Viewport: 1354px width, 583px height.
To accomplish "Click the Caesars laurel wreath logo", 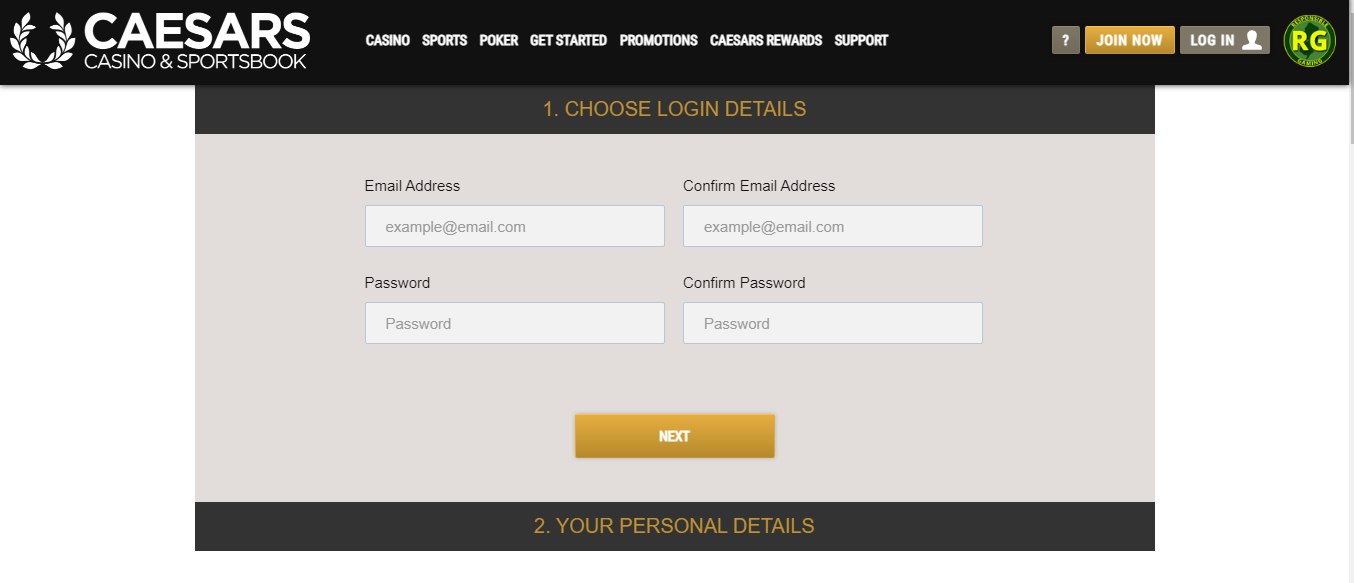I will pos(43,40).
